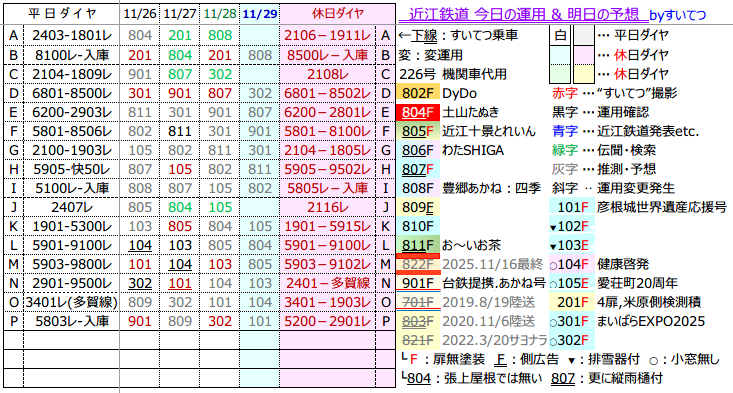Click the weekday cell 5903-9800レ

[72, 264]
